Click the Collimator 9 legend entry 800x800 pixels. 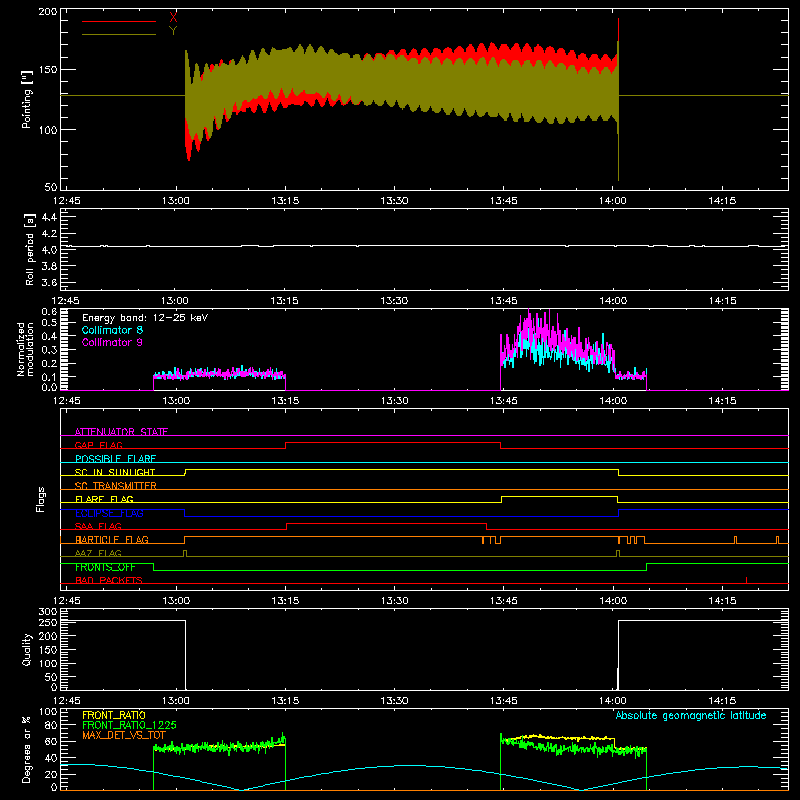click(x=112, y=342)
